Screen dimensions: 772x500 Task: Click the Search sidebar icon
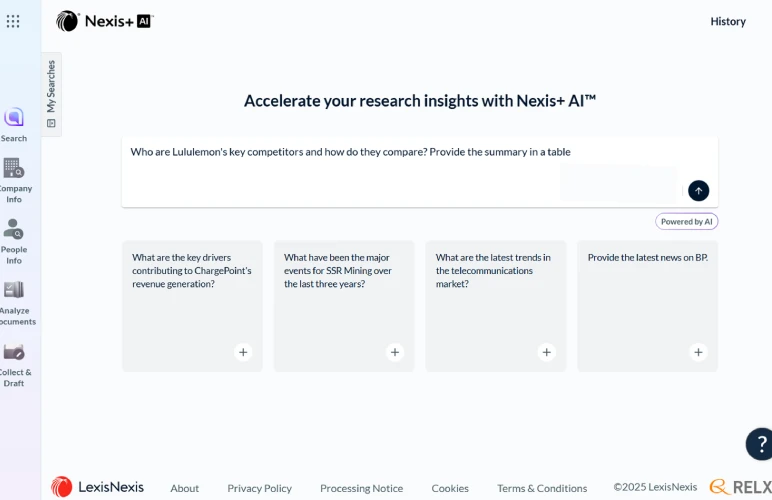point(14,118)
